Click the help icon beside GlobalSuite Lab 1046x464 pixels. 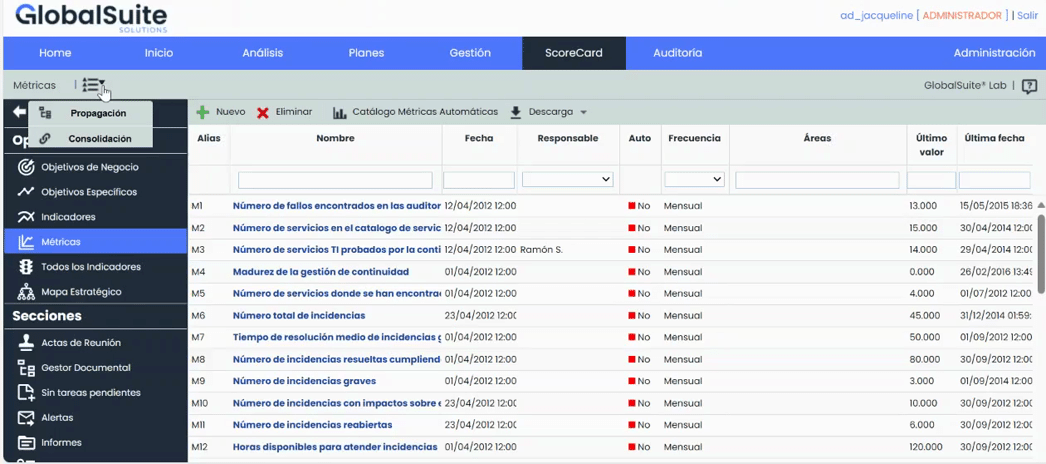1029,86
